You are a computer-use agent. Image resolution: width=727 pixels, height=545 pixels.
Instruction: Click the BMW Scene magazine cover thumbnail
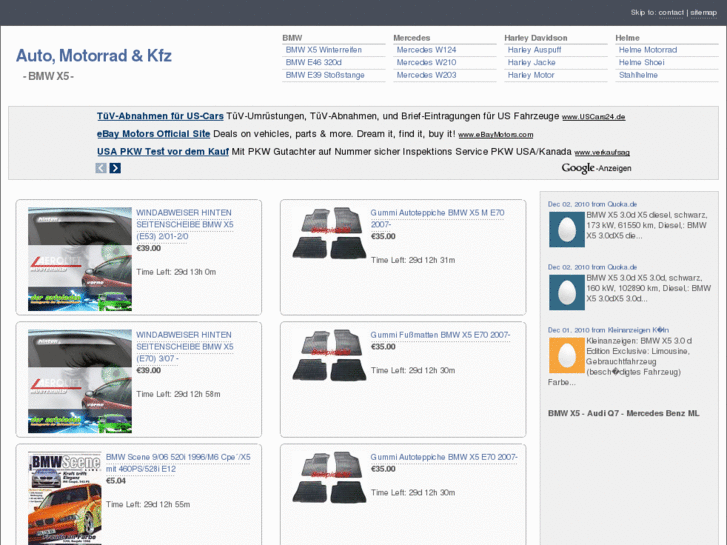pos(65,498)
